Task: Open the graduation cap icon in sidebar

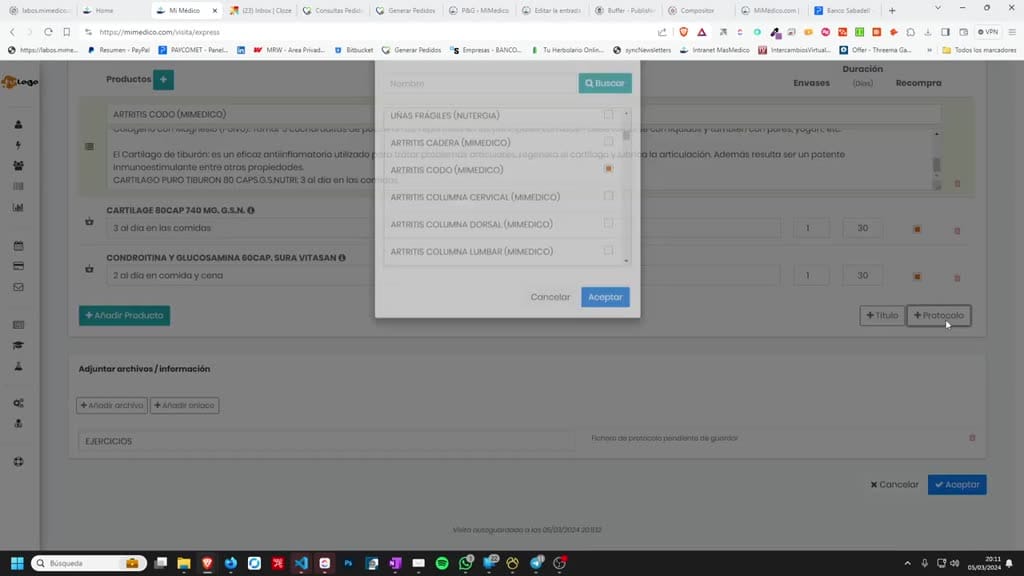Action: (18, 345)
